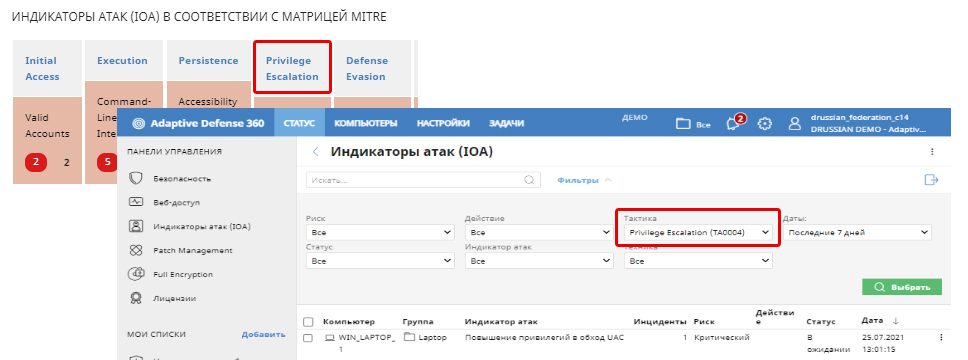Open the Defense Evasion MITRE tactic link
This screenshot has width=968, height=360.
tap(366, 69)
